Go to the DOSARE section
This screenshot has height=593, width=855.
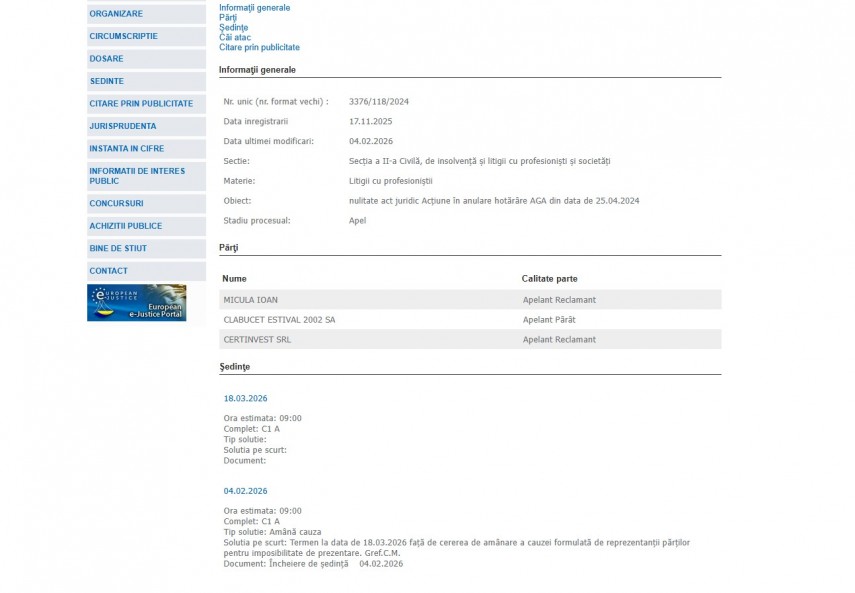pyautogui.click(x=106, y=59)
